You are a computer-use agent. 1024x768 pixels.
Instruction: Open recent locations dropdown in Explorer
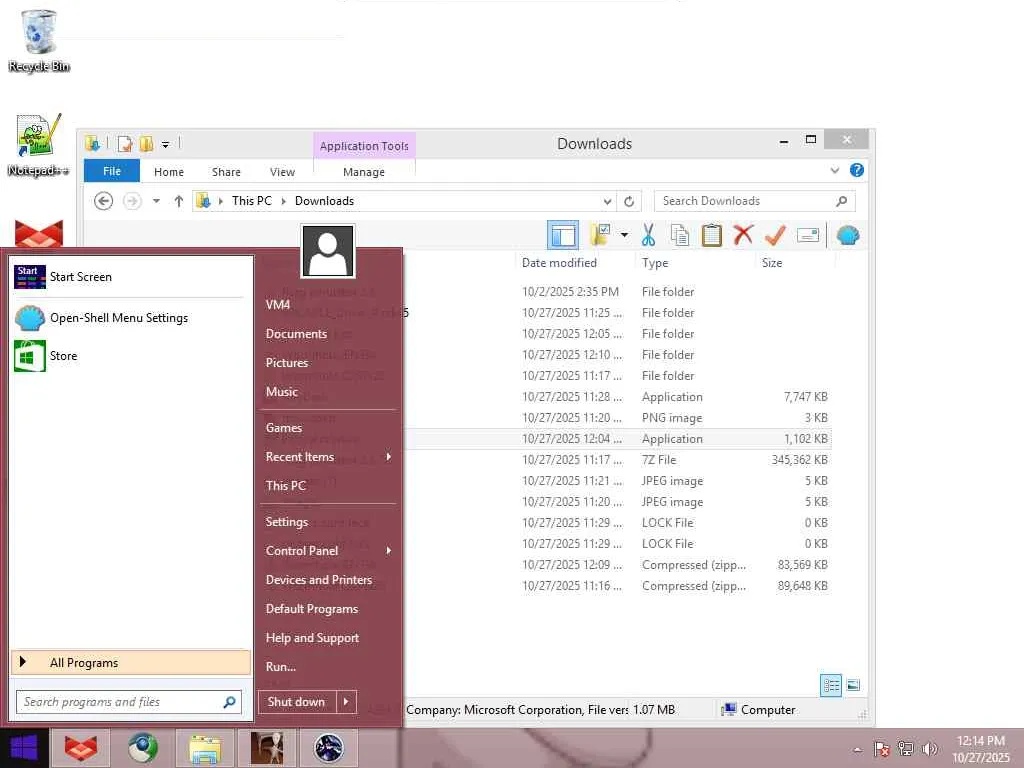click(156, 201)
